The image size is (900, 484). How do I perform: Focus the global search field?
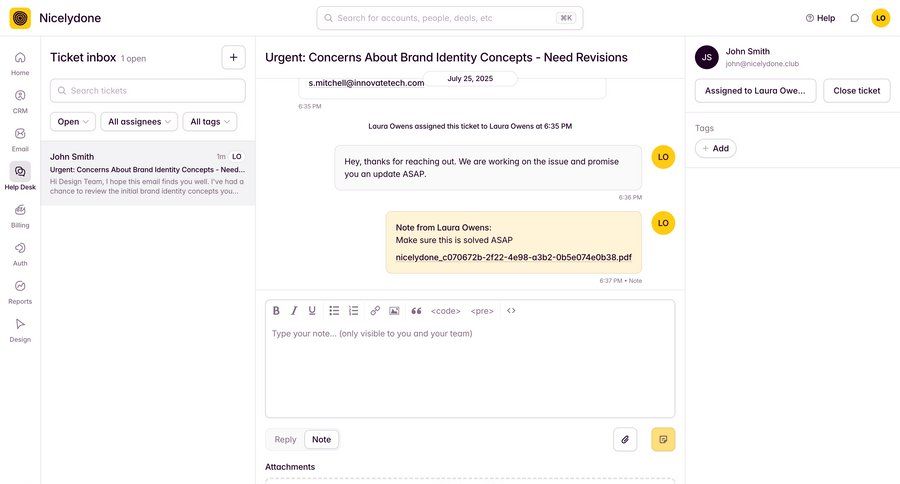pos(450,18)
